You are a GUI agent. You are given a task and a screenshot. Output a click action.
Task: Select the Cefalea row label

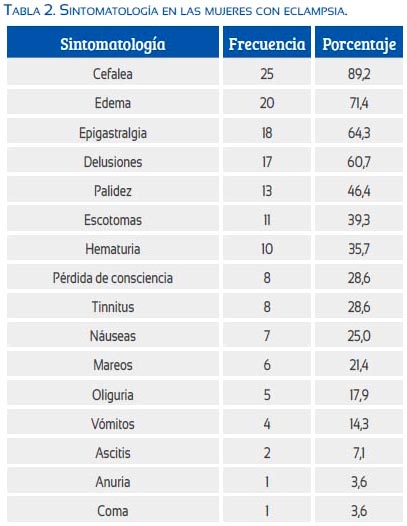click(x=113, y=74)
